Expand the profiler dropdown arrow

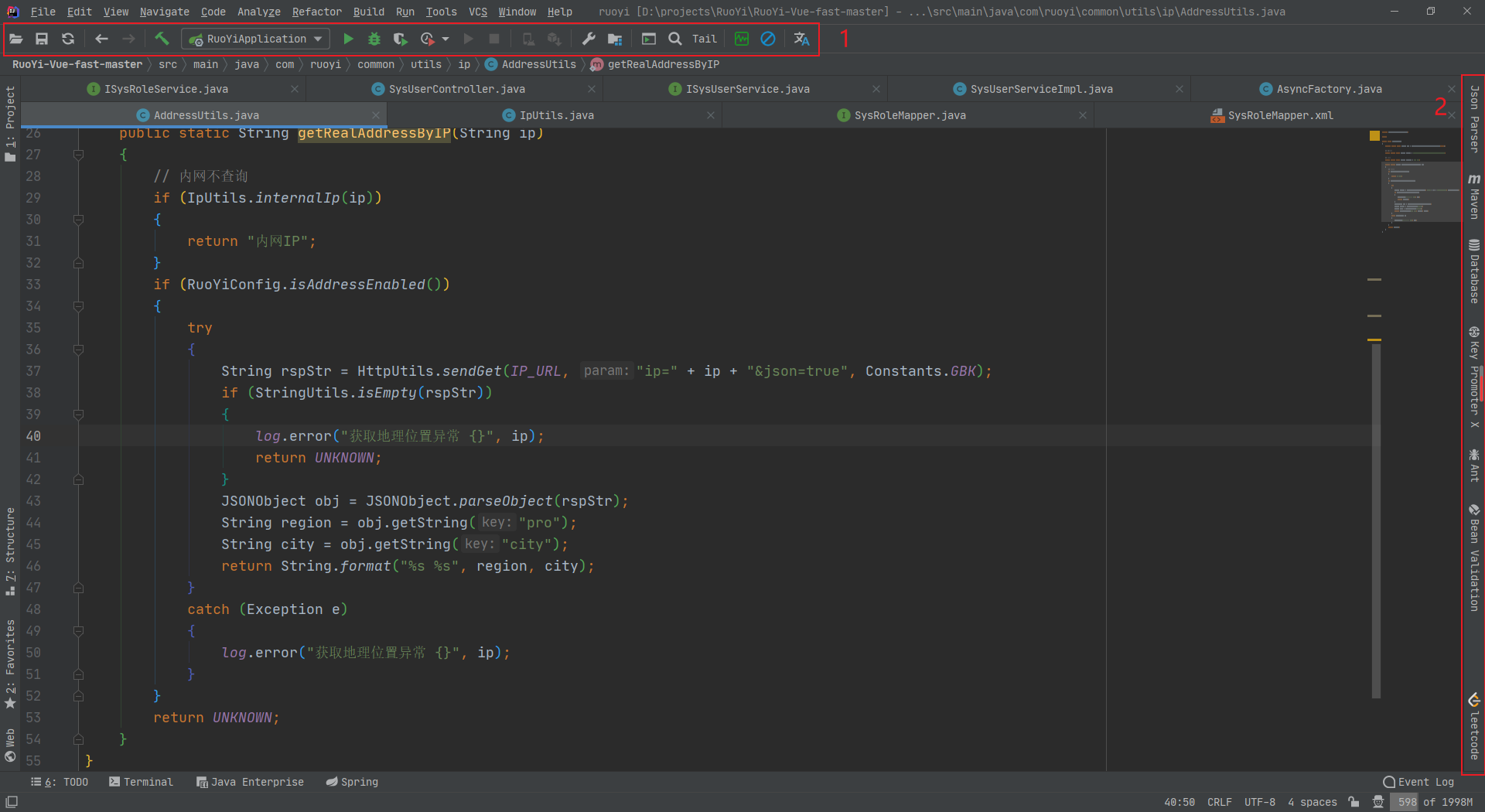(445, 39)
